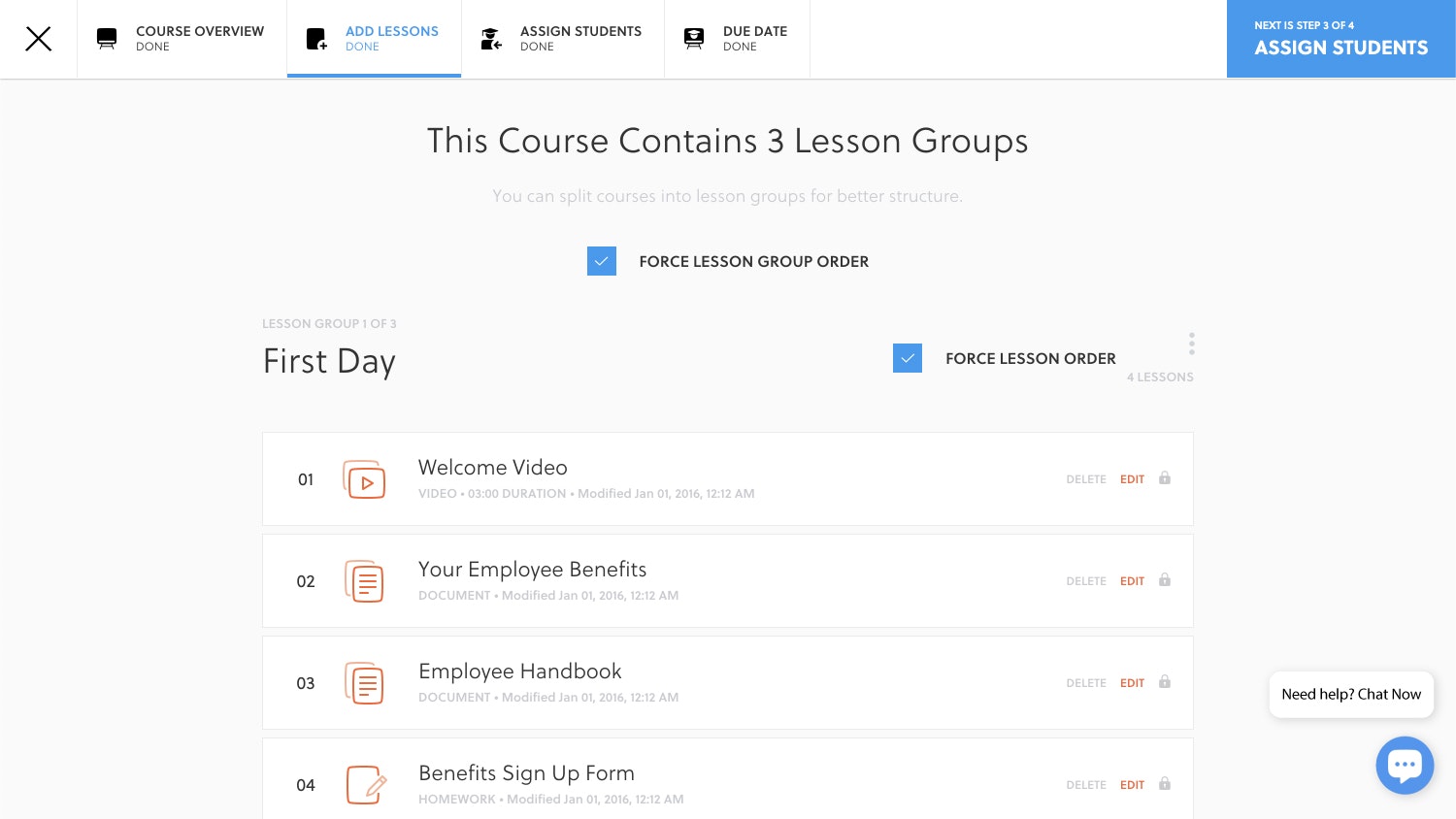The width and height of the screenshot is (1456, 819).
Task: Click the Employee Handbook document icon
Action: click(364, 683)
